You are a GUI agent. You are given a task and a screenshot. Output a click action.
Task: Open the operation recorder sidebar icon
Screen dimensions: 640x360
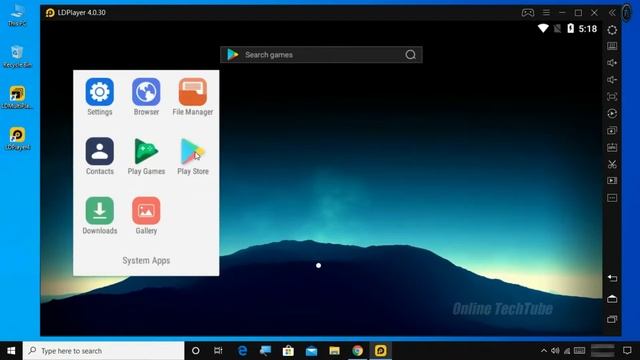pyautogui.click(x=612, y=113)
